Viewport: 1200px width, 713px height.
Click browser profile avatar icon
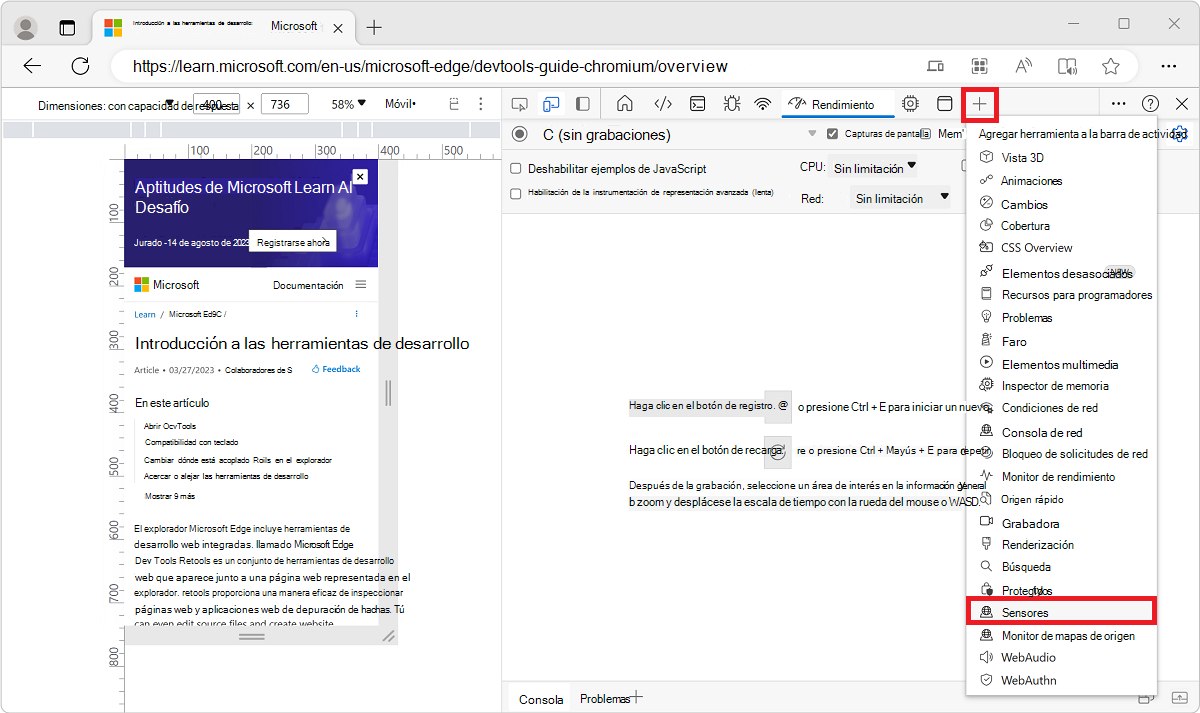pyautogui.click(x=26, y=27)
